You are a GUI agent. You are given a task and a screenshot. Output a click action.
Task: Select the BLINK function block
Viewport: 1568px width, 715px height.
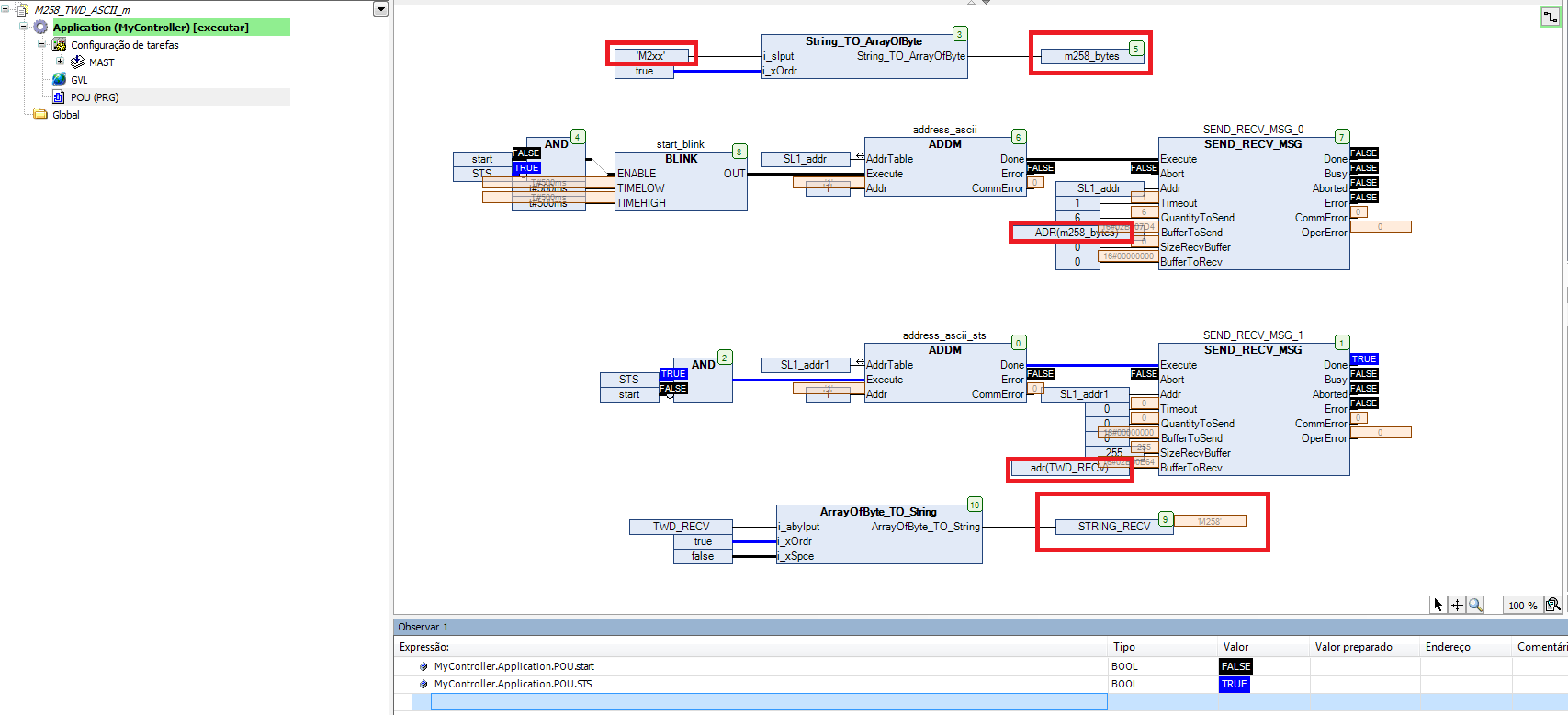click(x=681, y=181)
